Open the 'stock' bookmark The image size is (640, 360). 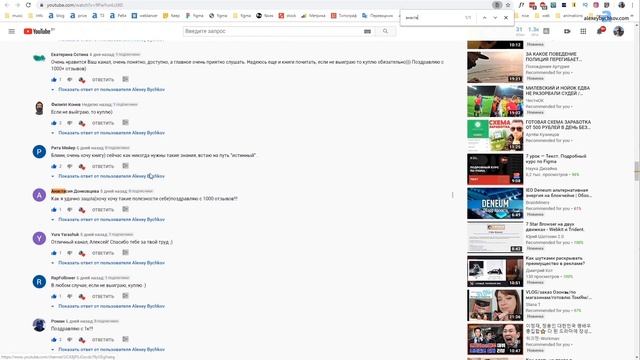click(287, 16)
